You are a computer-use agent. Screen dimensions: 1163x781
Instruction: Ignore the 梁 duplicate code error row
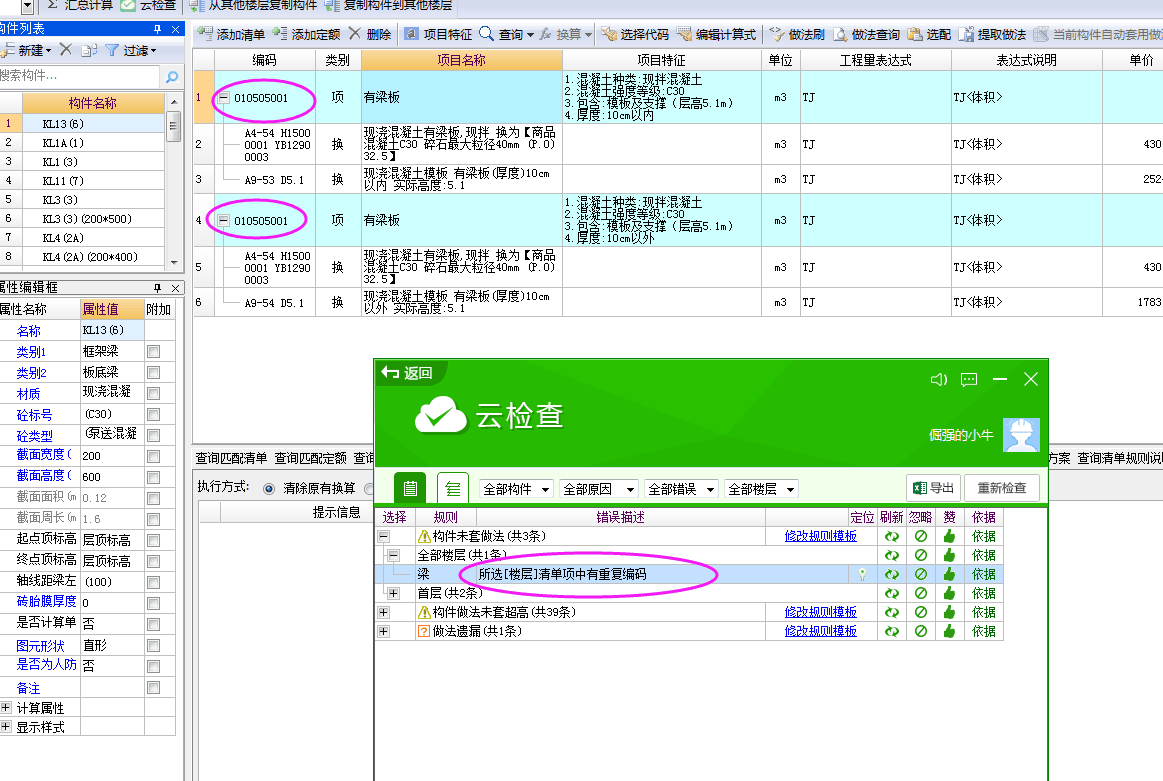tap(920, 574)
